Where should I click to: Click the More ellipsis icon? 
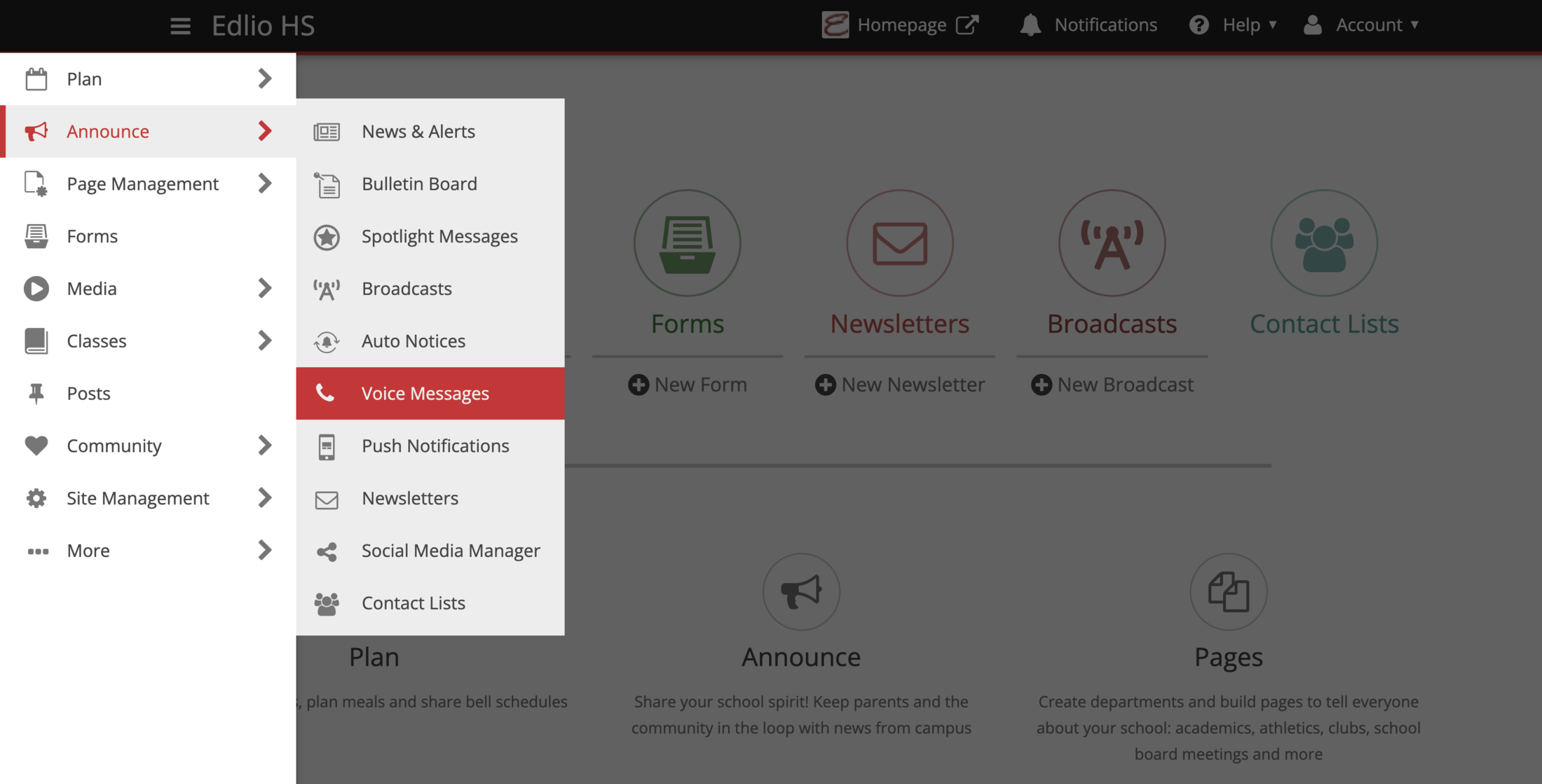(x=38, y=551)
